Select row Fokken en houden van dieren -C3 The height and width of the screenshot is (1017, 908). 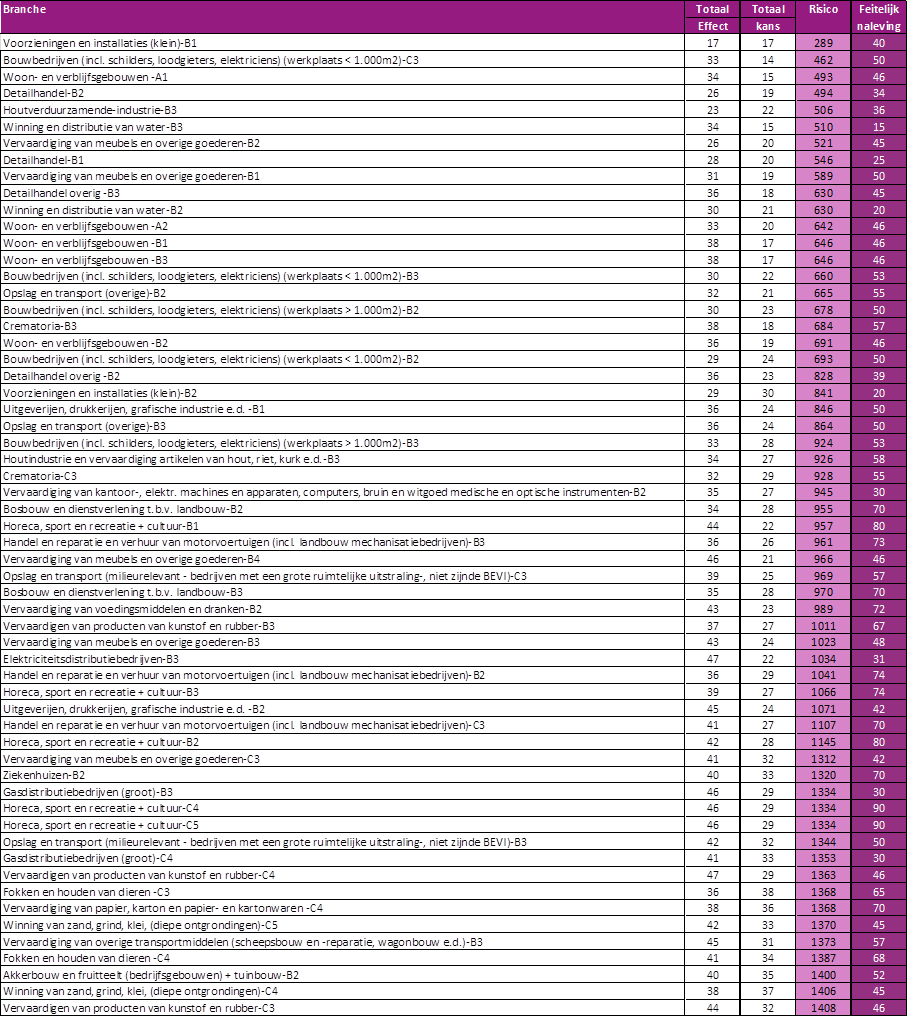click(453, 891)
